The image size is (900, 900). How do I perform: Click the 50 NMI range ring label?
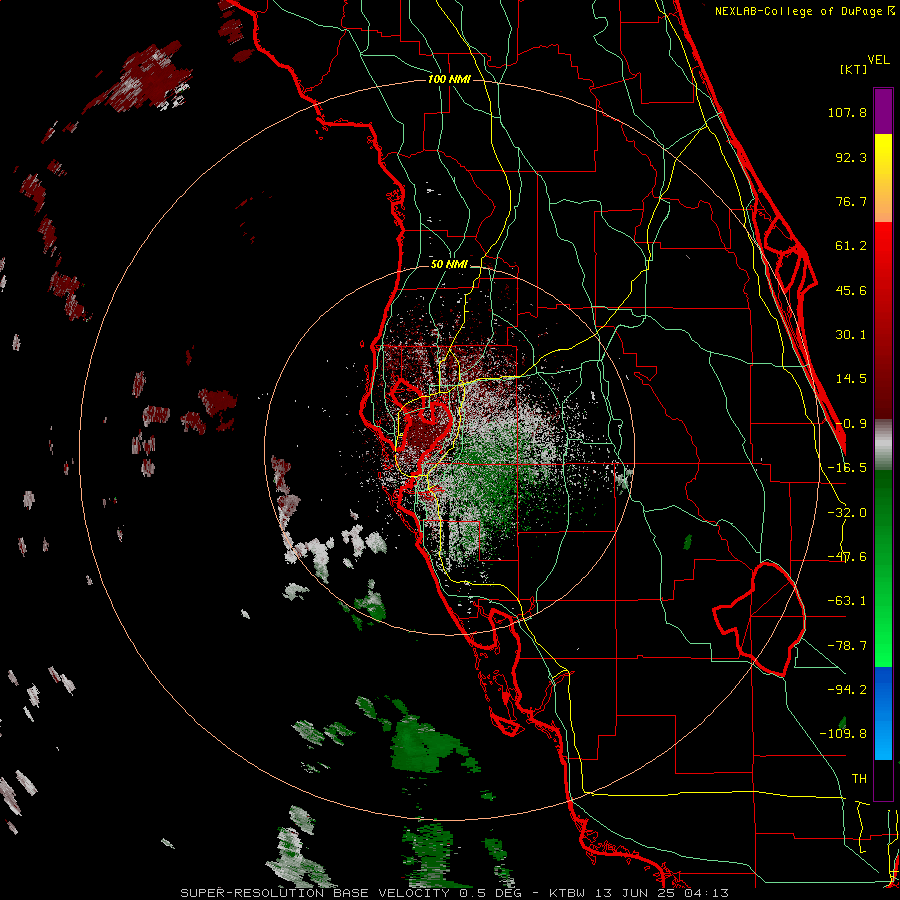coord(449,265)
